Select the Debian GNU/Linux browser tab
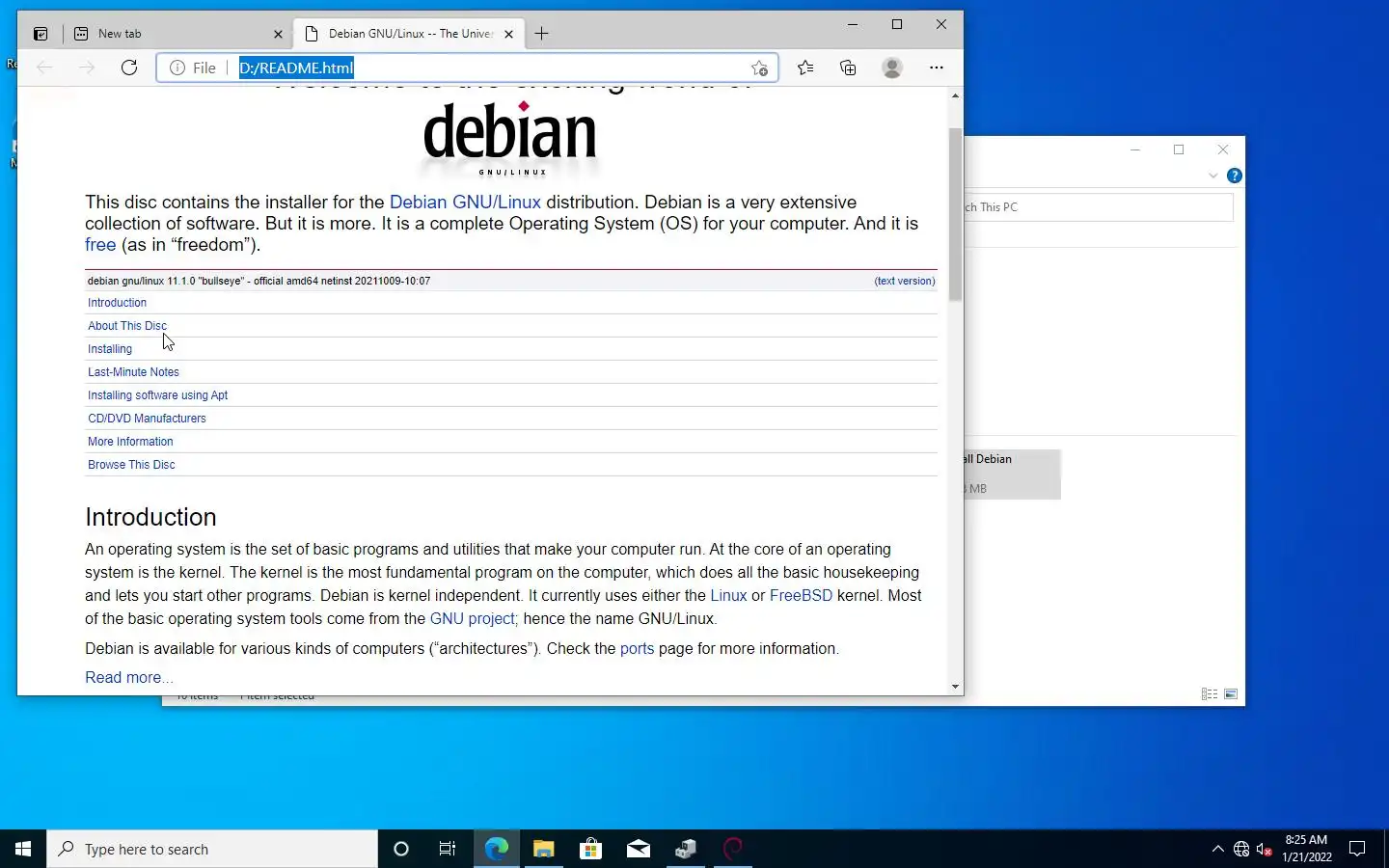The height and width of the screenshot is (868, 1389). pyautogui.click(x=408, y=34)
